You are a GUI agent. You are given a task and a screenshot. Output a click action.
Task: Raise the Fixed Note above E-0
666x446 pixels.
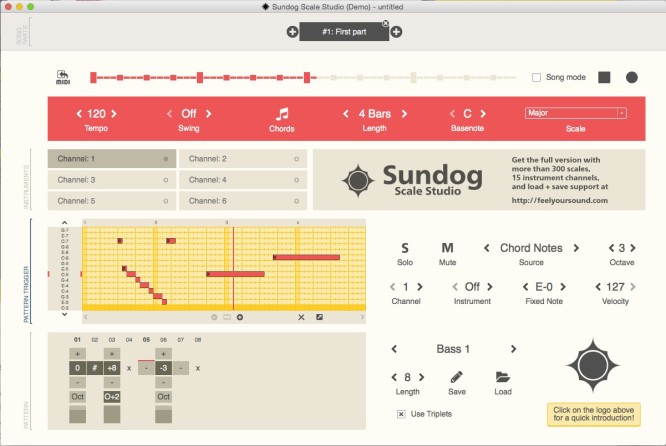[563, 287]
